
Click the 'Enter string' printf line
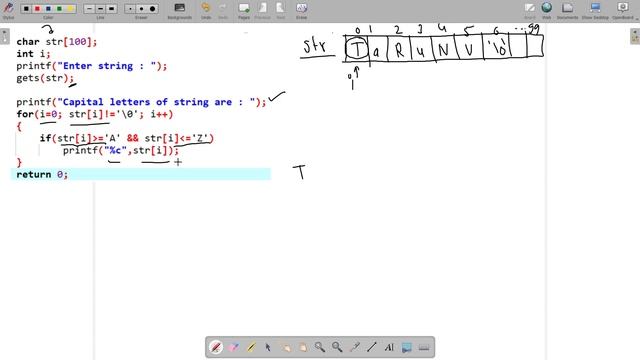[x=92, y=66]
